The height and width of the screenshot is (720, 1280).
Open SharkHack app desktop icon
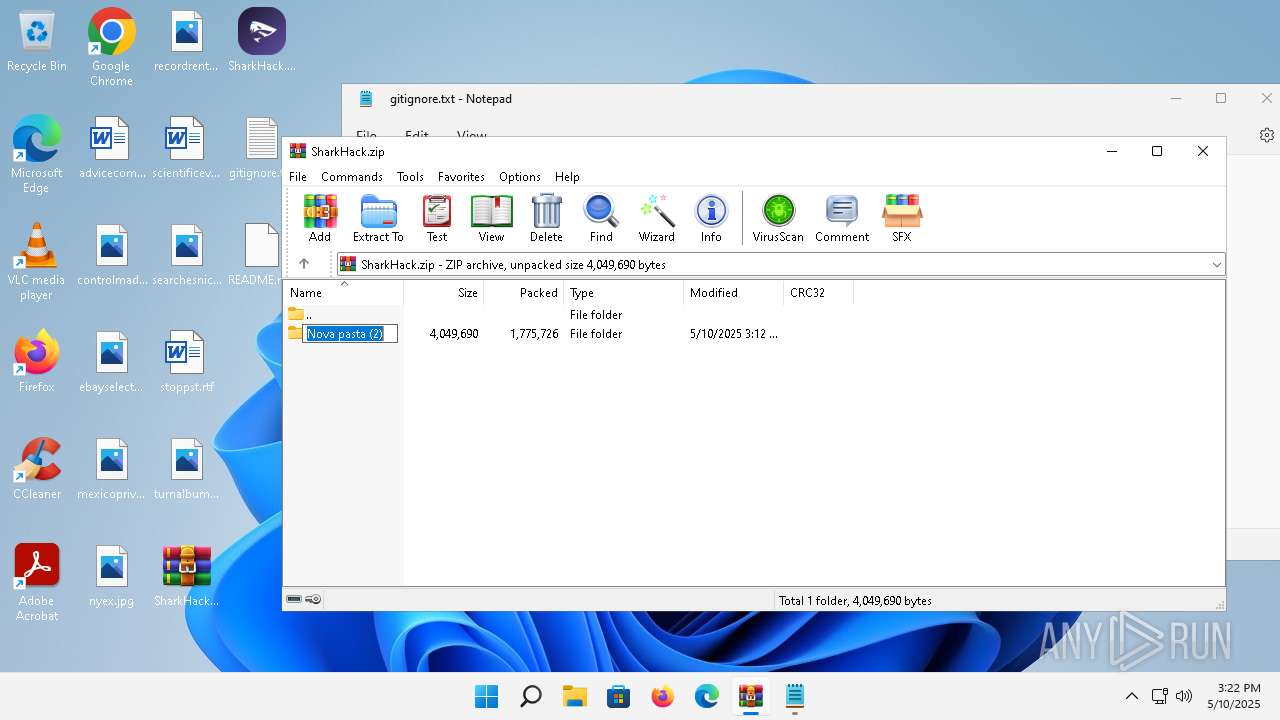(x=262, y=41)
